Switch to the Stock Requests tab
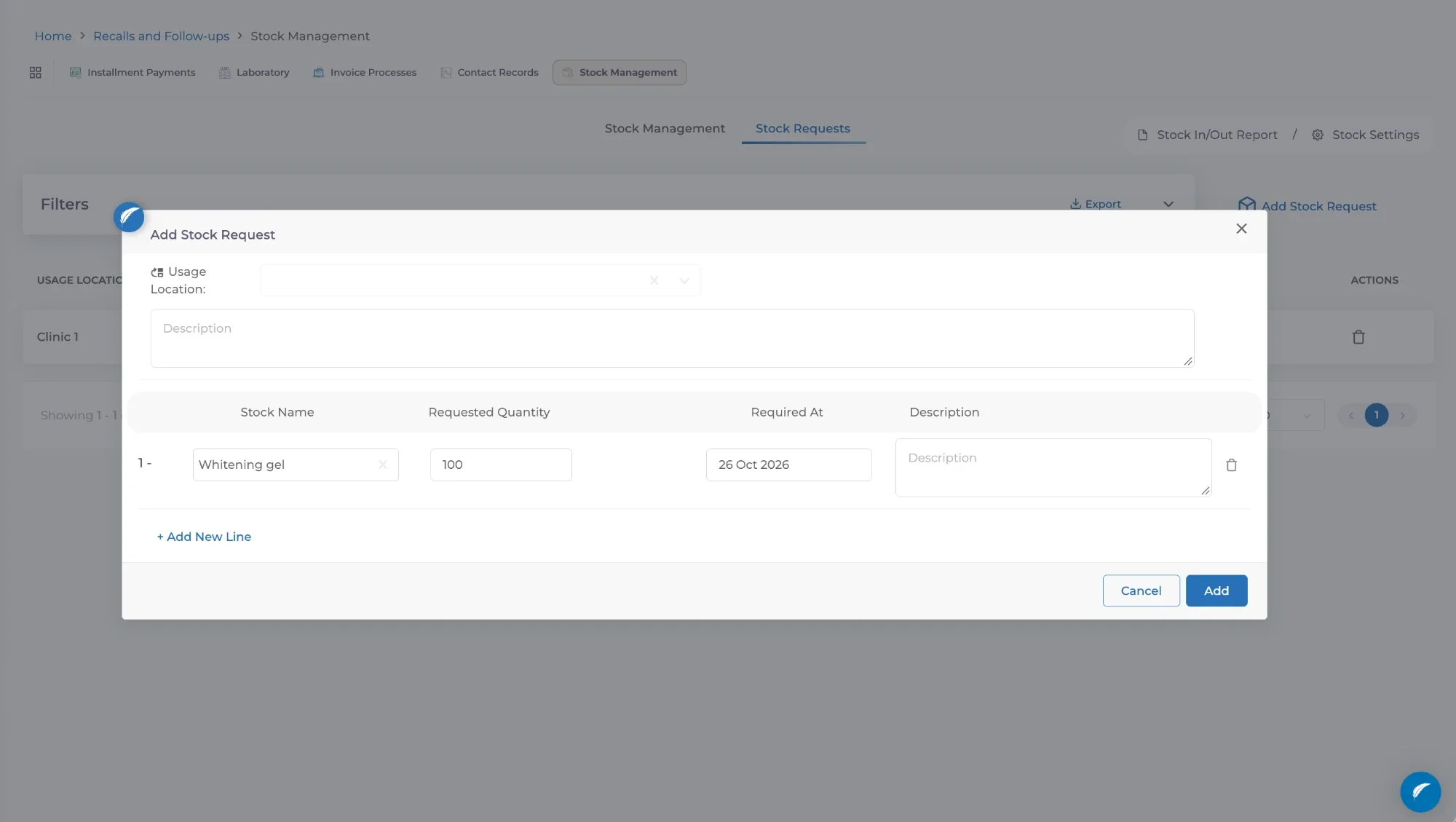This screenshot has height=822, width=1456. pyautogui.click(x=802, y=129)
